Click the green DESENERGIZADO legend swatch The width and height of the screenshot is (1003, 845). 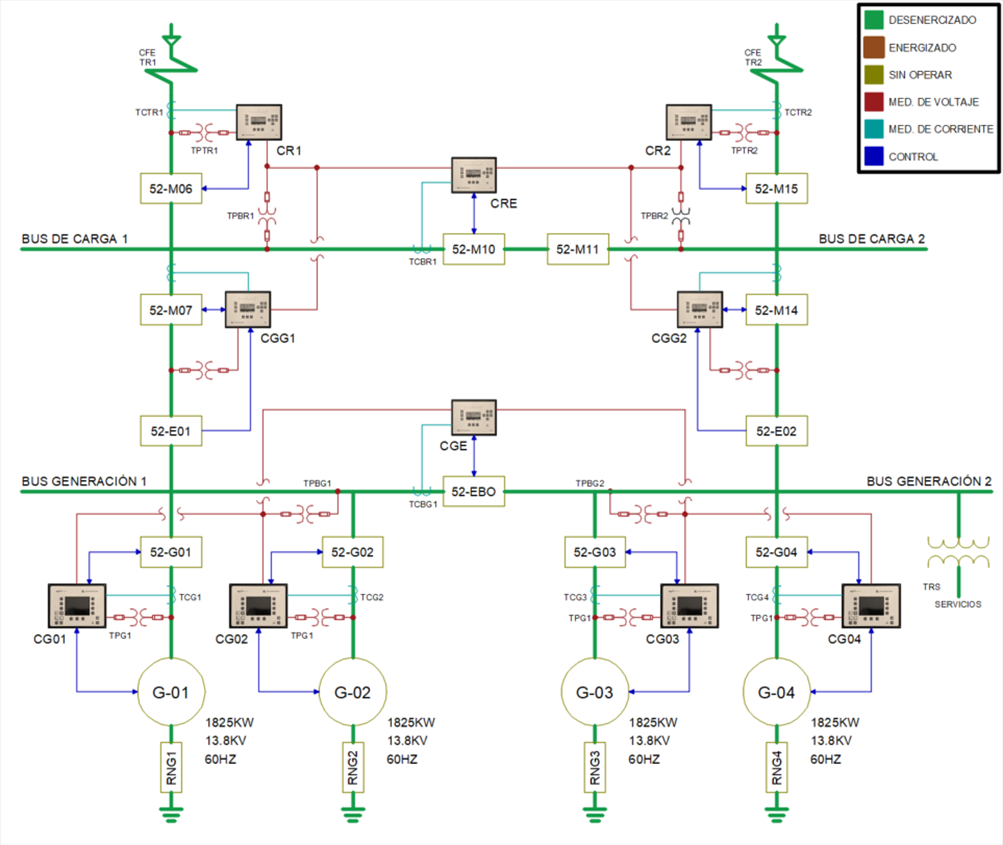[874, 20]
